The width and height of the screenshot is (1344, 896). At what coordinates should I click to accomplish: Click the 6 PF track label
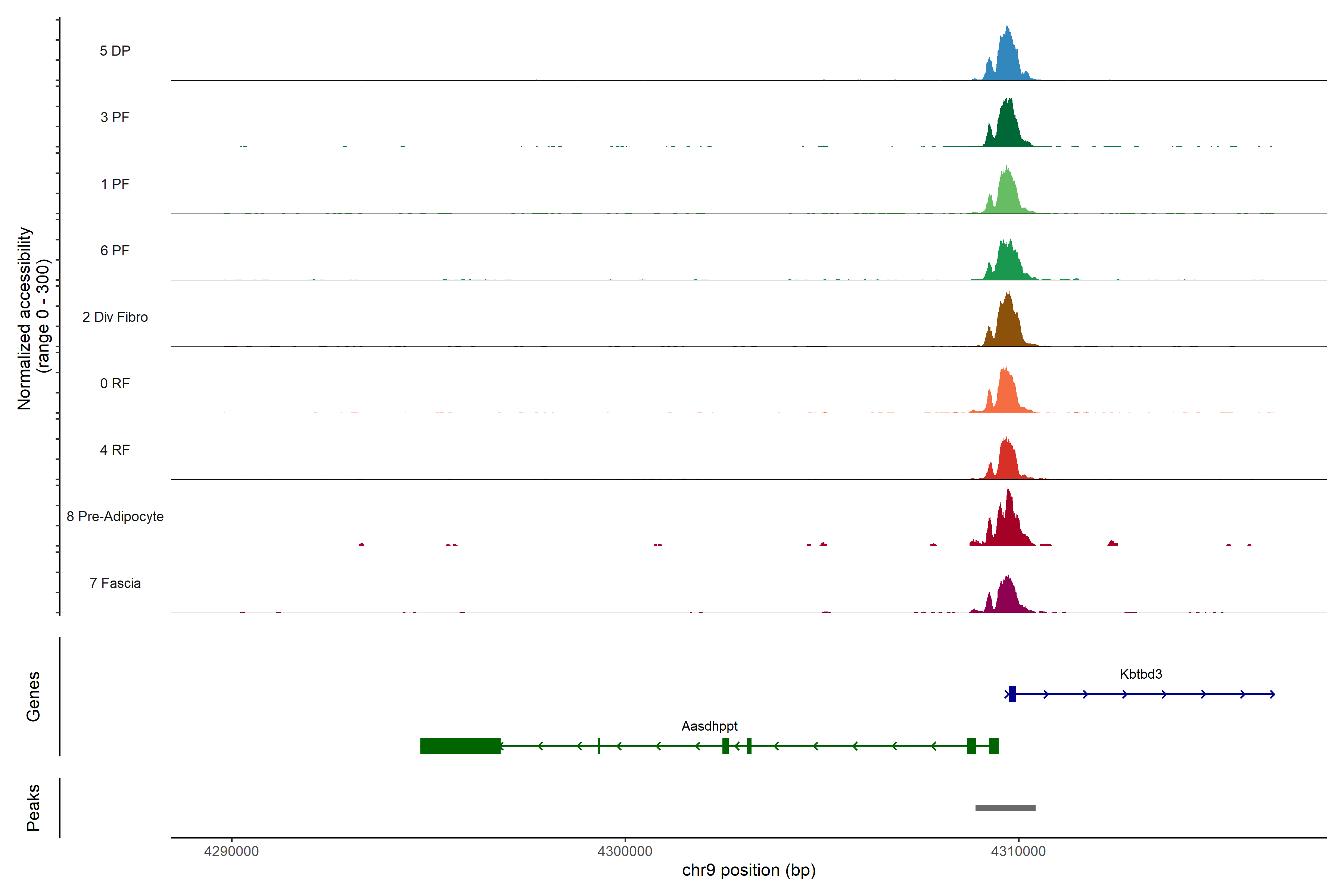click(x=115, y=250)
